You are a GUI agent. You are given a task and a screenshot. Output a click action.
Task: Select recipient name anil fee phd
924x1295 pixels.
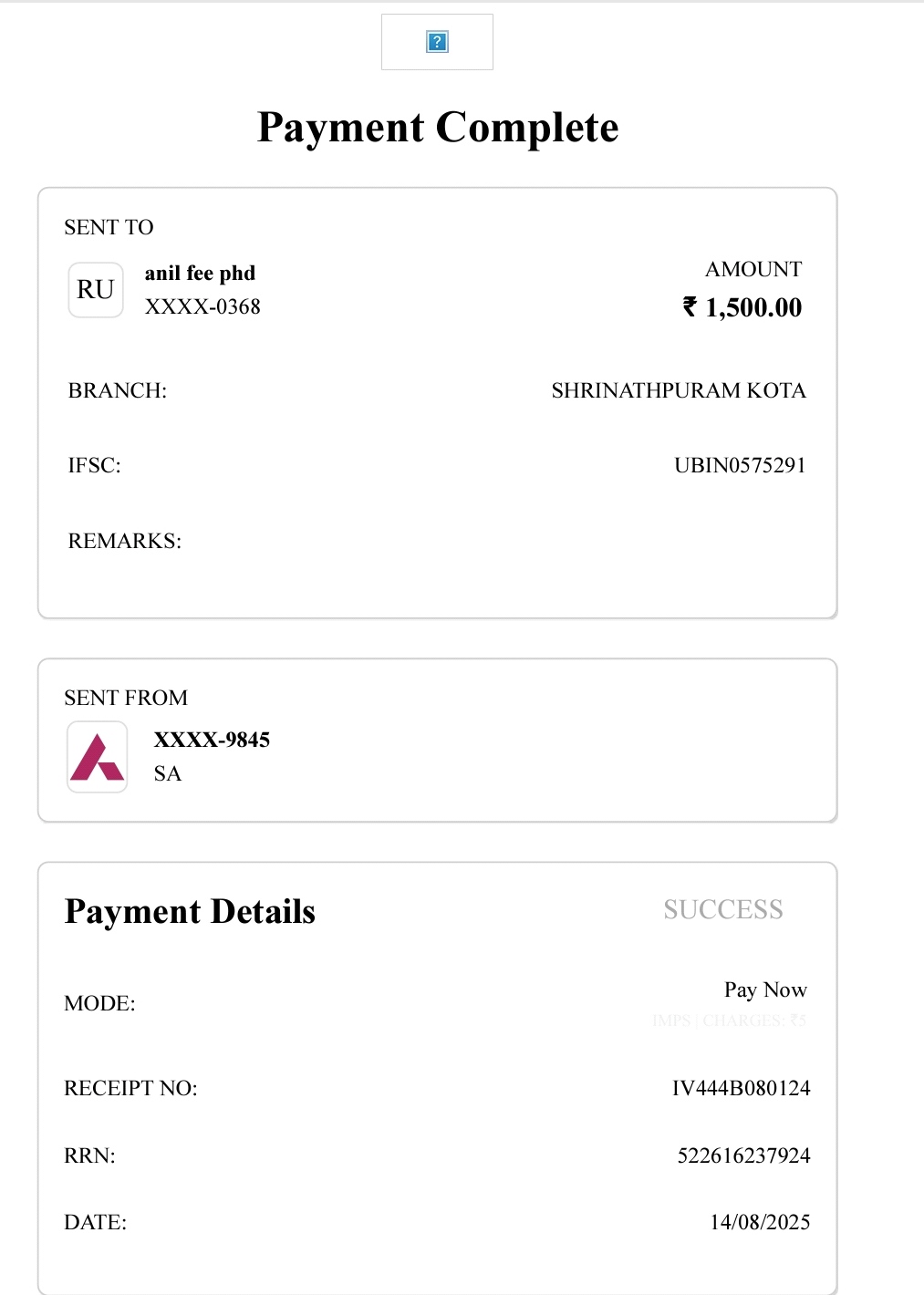(x=200, y=274)
